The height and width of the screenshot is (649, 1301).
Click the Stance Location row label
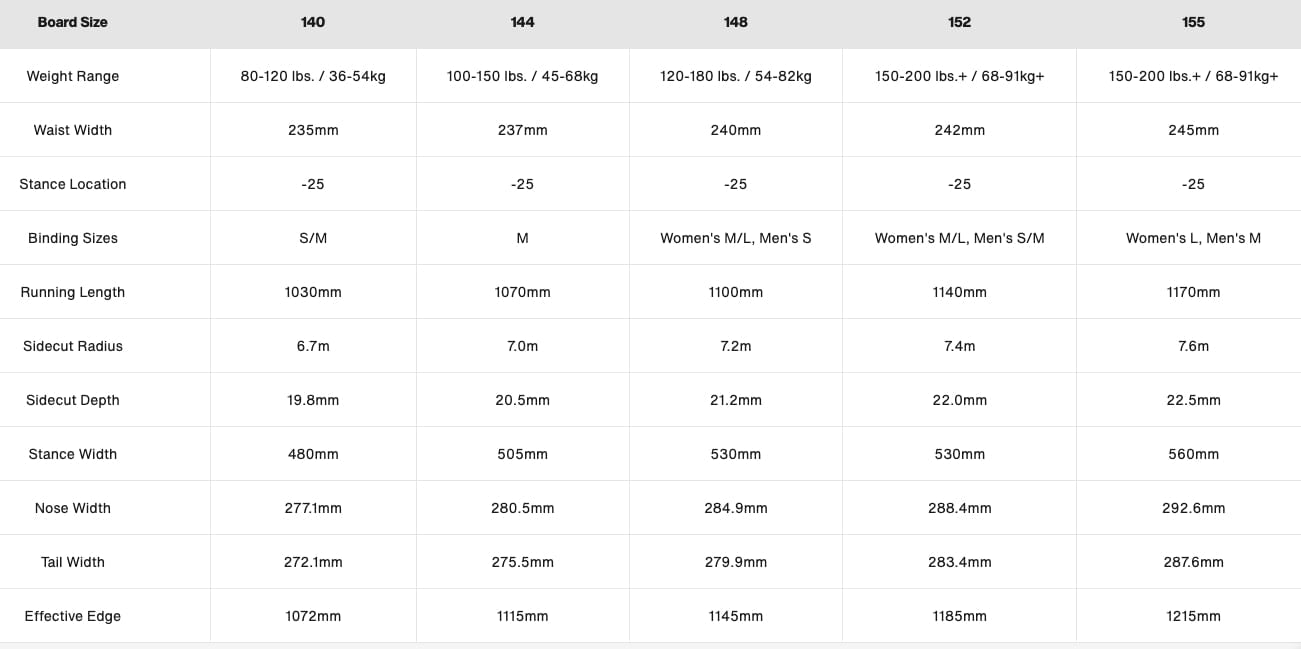pyautogui.click(x=73, y=184)
